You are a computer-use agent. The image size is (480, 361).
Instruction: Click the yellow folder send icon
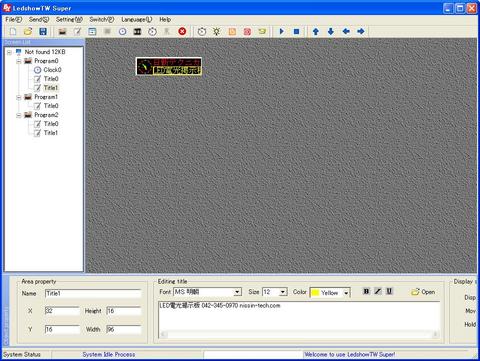262,32
